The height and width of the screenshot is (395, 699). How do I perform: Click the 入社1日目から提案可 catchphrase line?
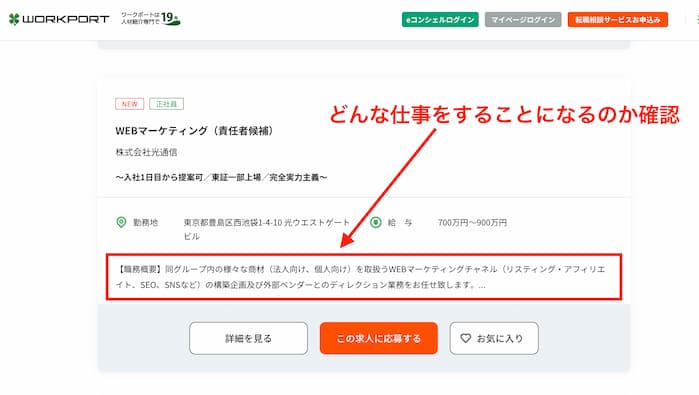click(x=221, y=177)
